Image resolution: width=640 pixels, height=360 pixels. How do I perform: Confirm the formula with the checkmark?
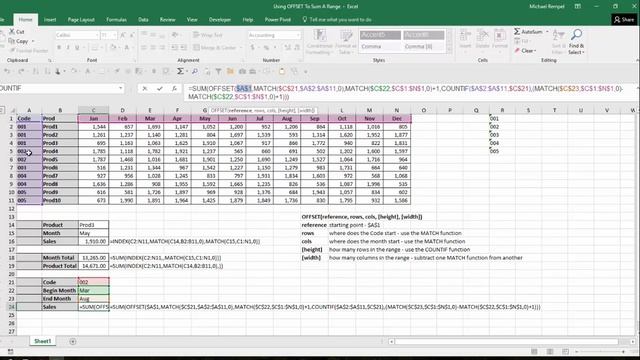point(160,89)
